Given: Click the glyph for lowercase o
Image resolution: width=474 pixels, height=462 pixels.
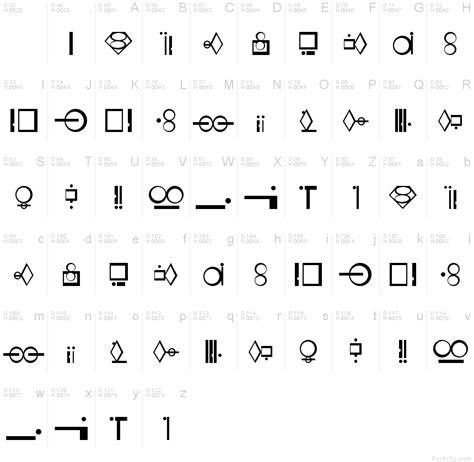Looking at the screenshot, I should (118, 352).
